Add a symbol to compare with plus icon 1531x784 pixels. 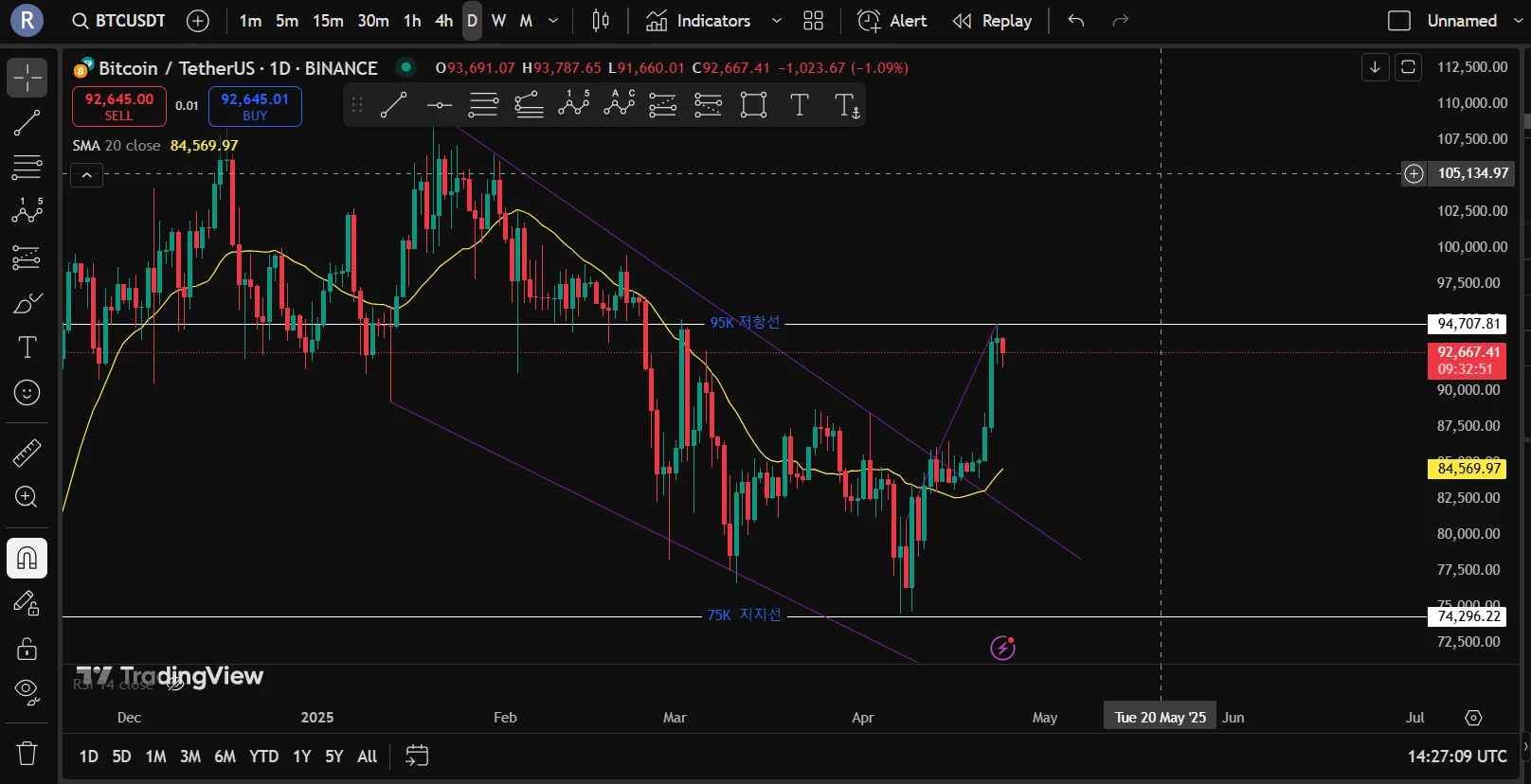tap(198, 21)
